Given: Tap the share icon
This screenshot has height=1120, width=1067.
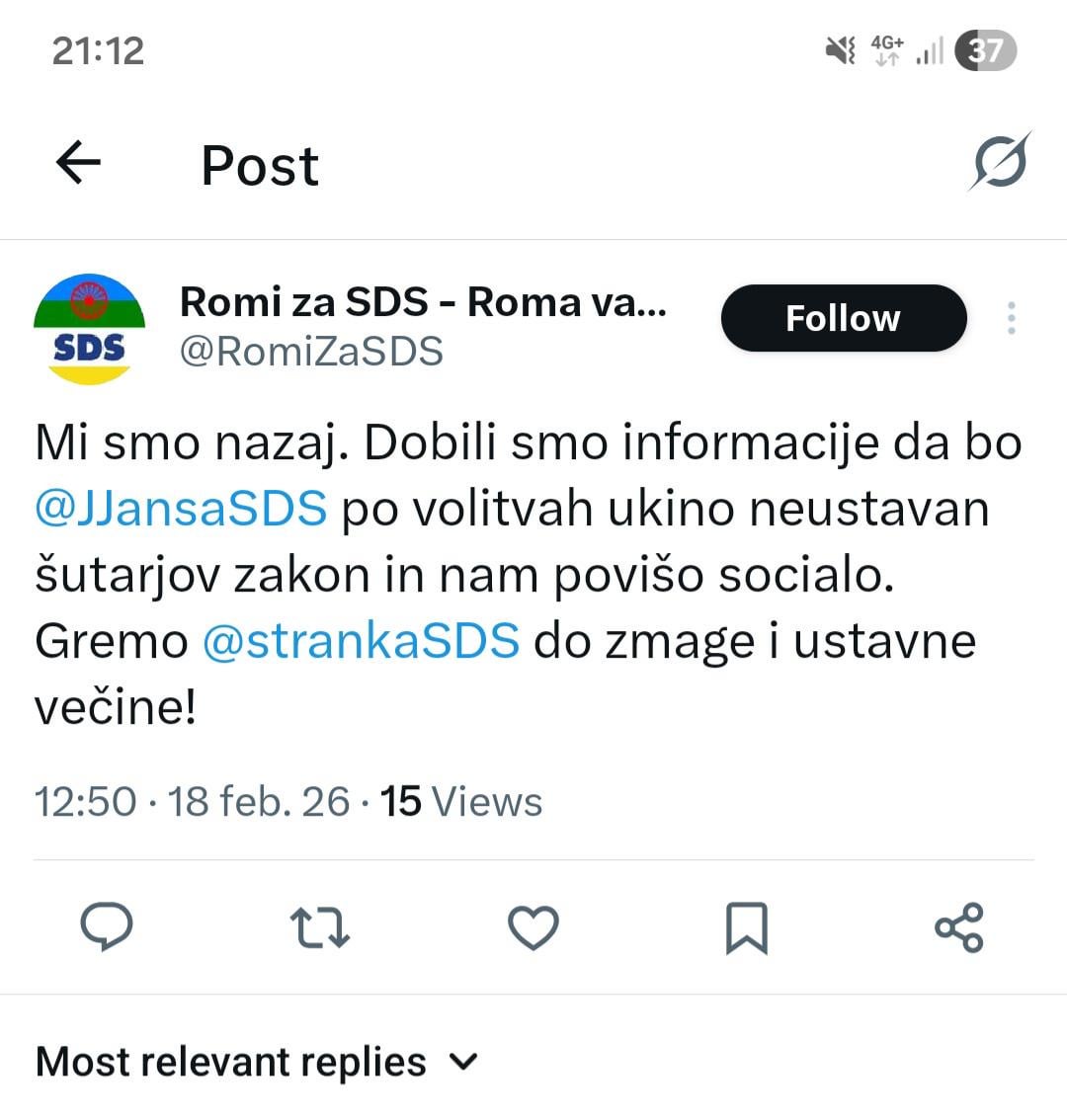Looking at the screenshot, I should pyautogui.click(x=958, y=927).
